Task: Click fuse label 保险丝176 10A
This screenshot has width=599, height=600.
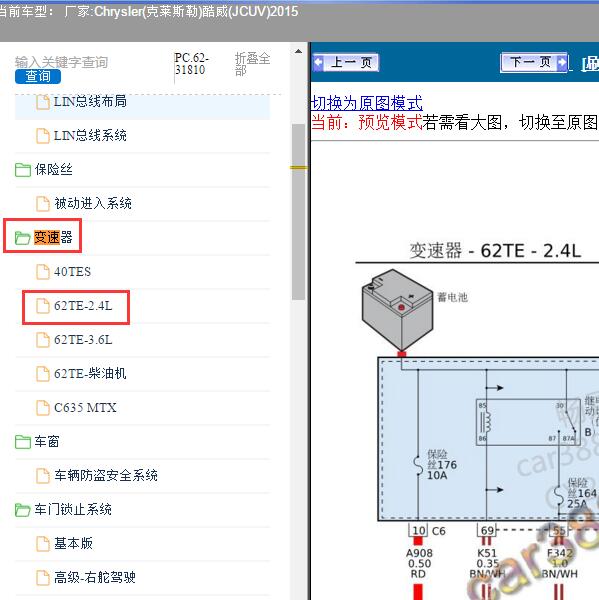Action: point(442,465)
